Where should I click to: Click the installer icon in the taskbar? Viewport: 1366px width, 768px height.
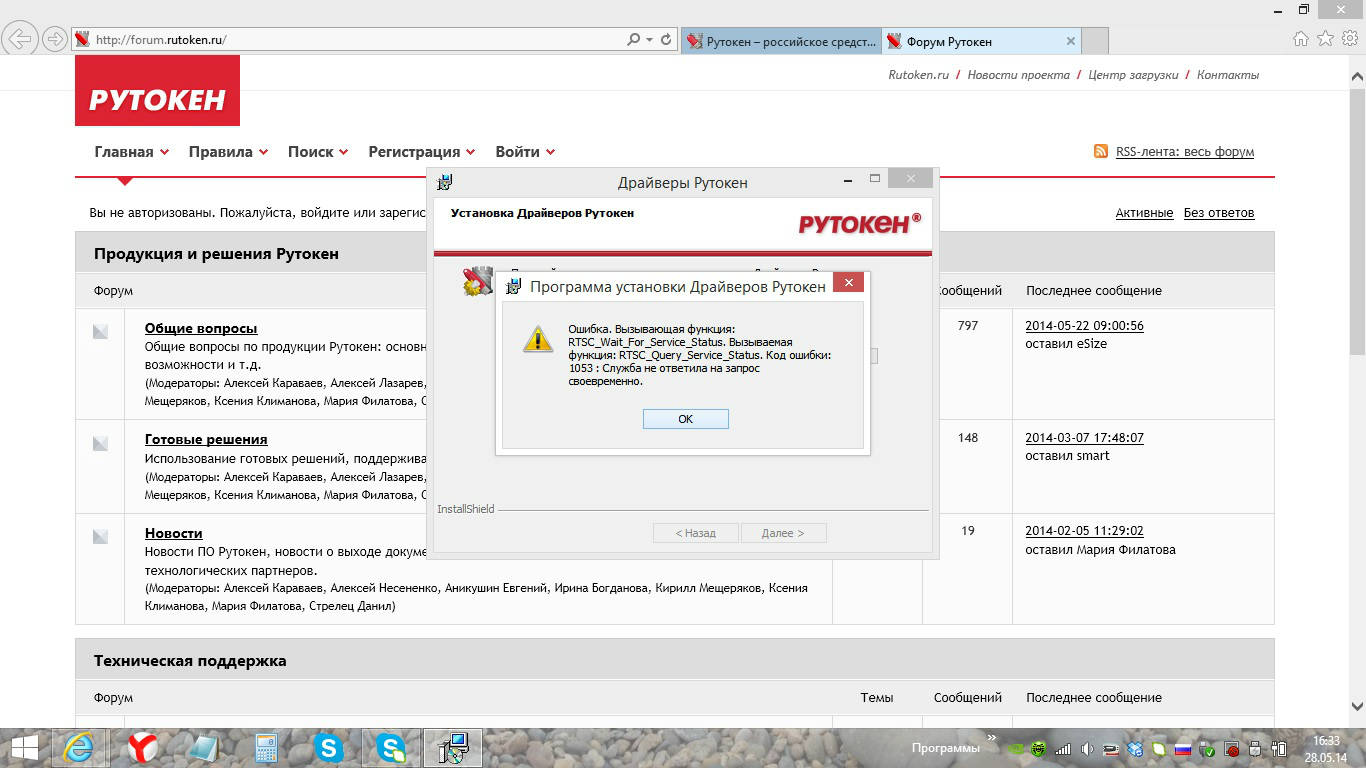tap(453, 747)
